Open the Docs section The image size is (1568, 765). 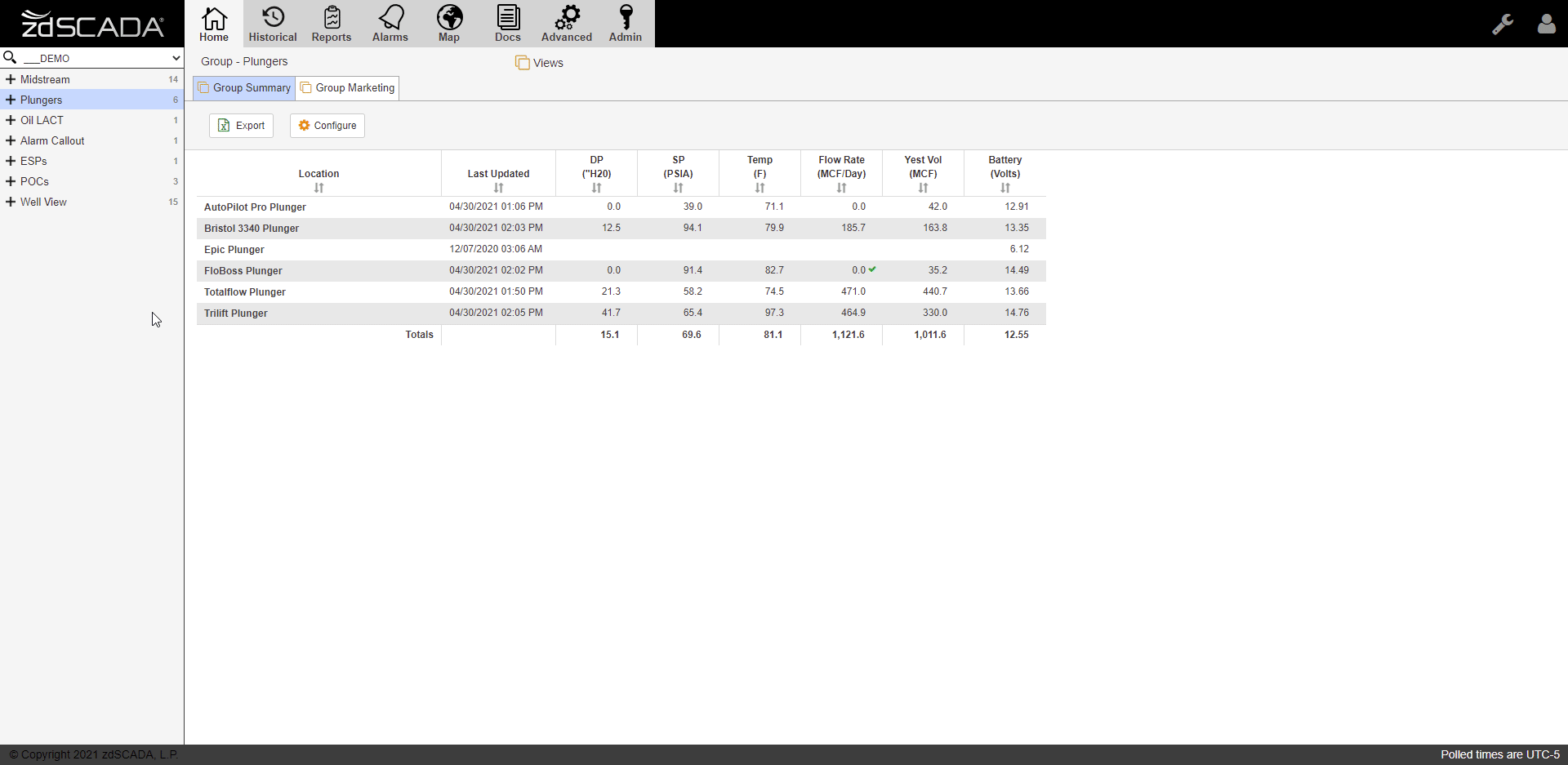(508, 23)
